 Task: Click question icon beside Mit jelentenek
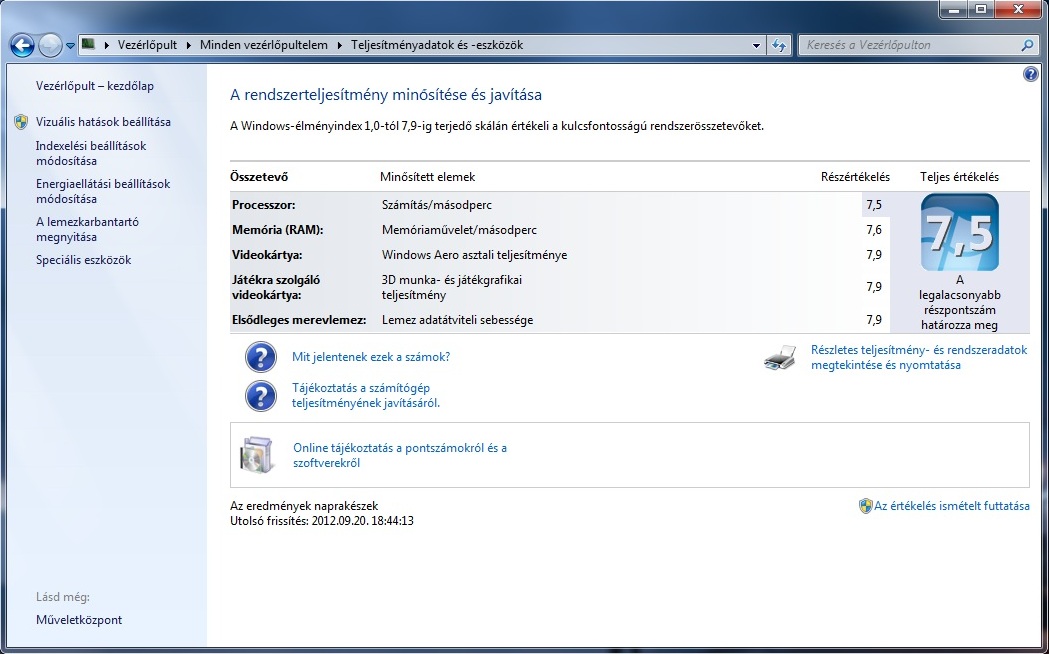261,357
